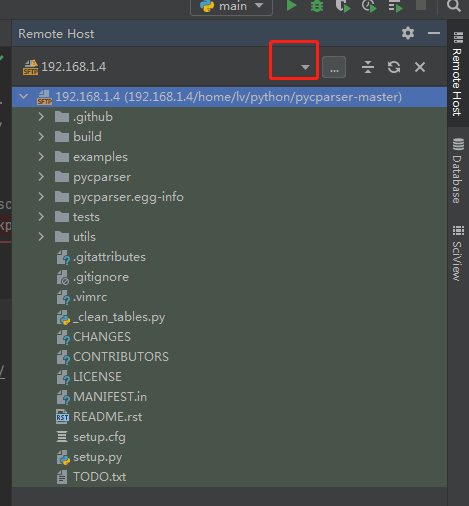
Task: Click the profile run icon in toolbar
Action: [369, 6]
